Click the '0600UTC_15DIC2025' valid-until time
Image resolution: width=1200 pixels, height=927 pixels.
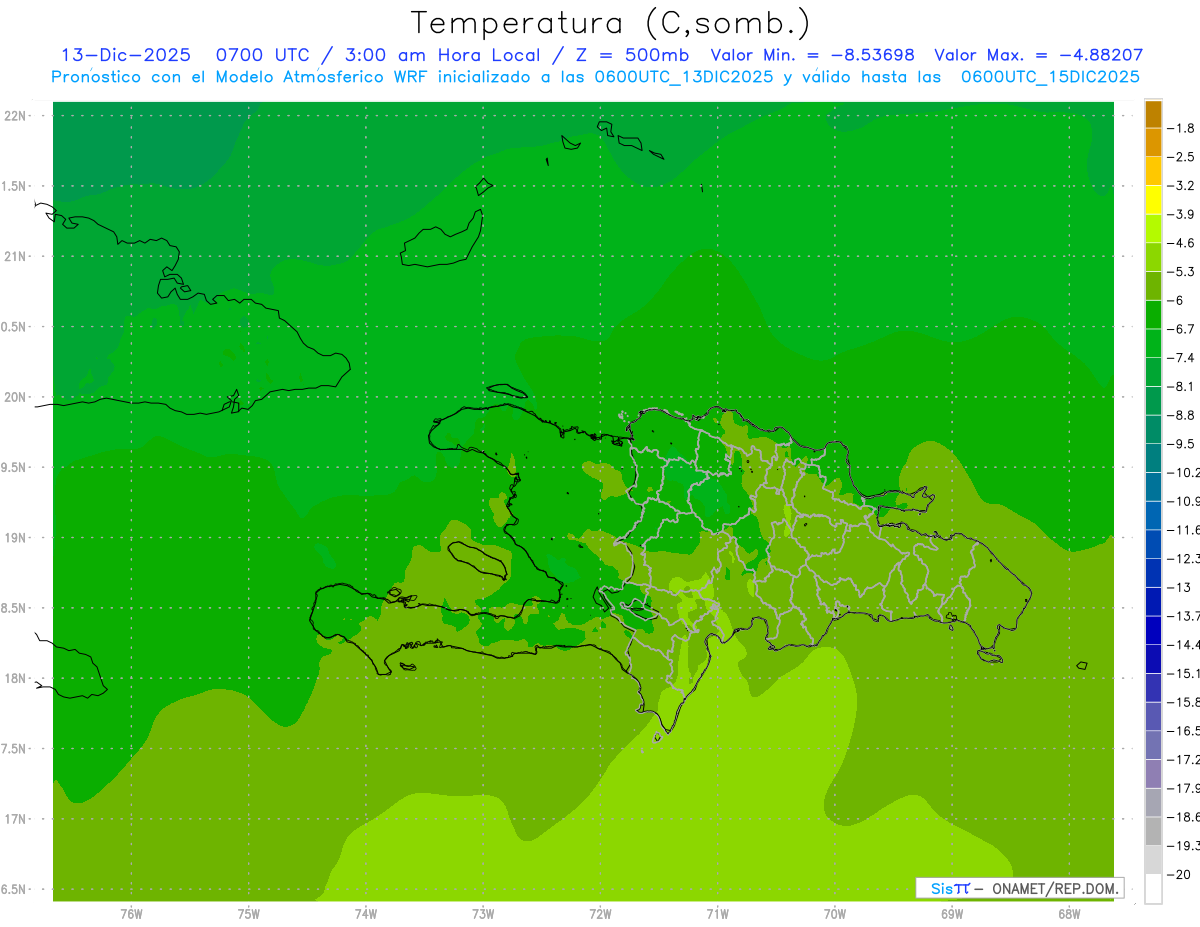[1050, 77]
